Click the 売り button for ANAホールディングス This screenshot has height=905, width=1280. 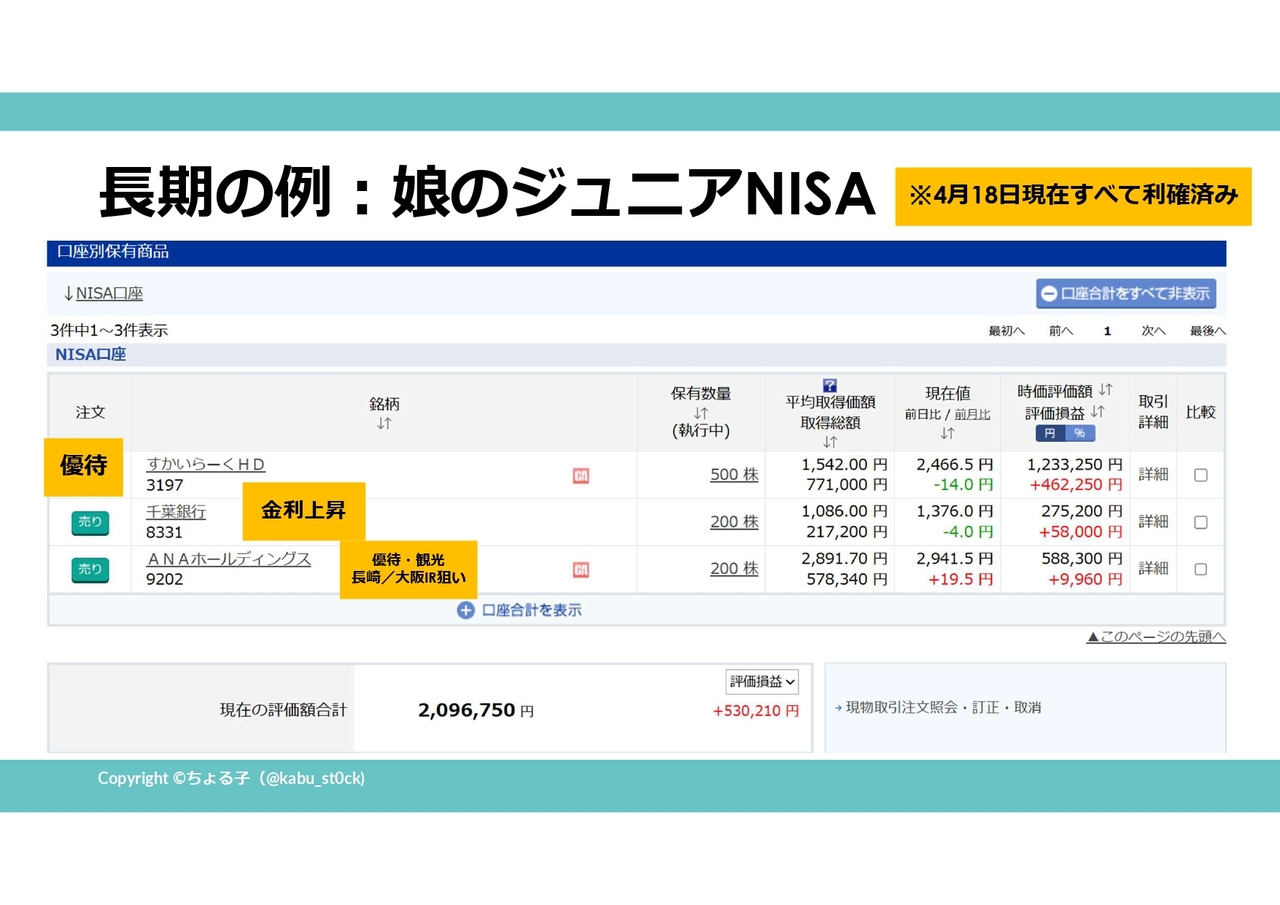click(90, 570)
